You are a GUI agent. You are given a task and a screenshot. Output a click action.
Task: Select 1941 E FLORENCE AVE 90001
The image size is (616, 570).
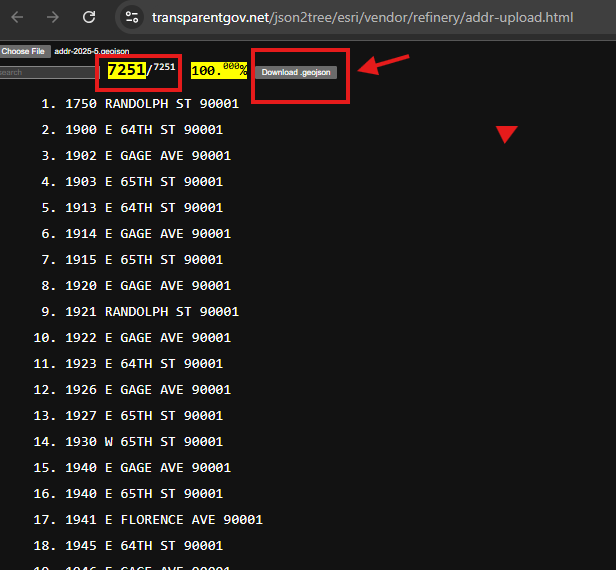(164, 519)
